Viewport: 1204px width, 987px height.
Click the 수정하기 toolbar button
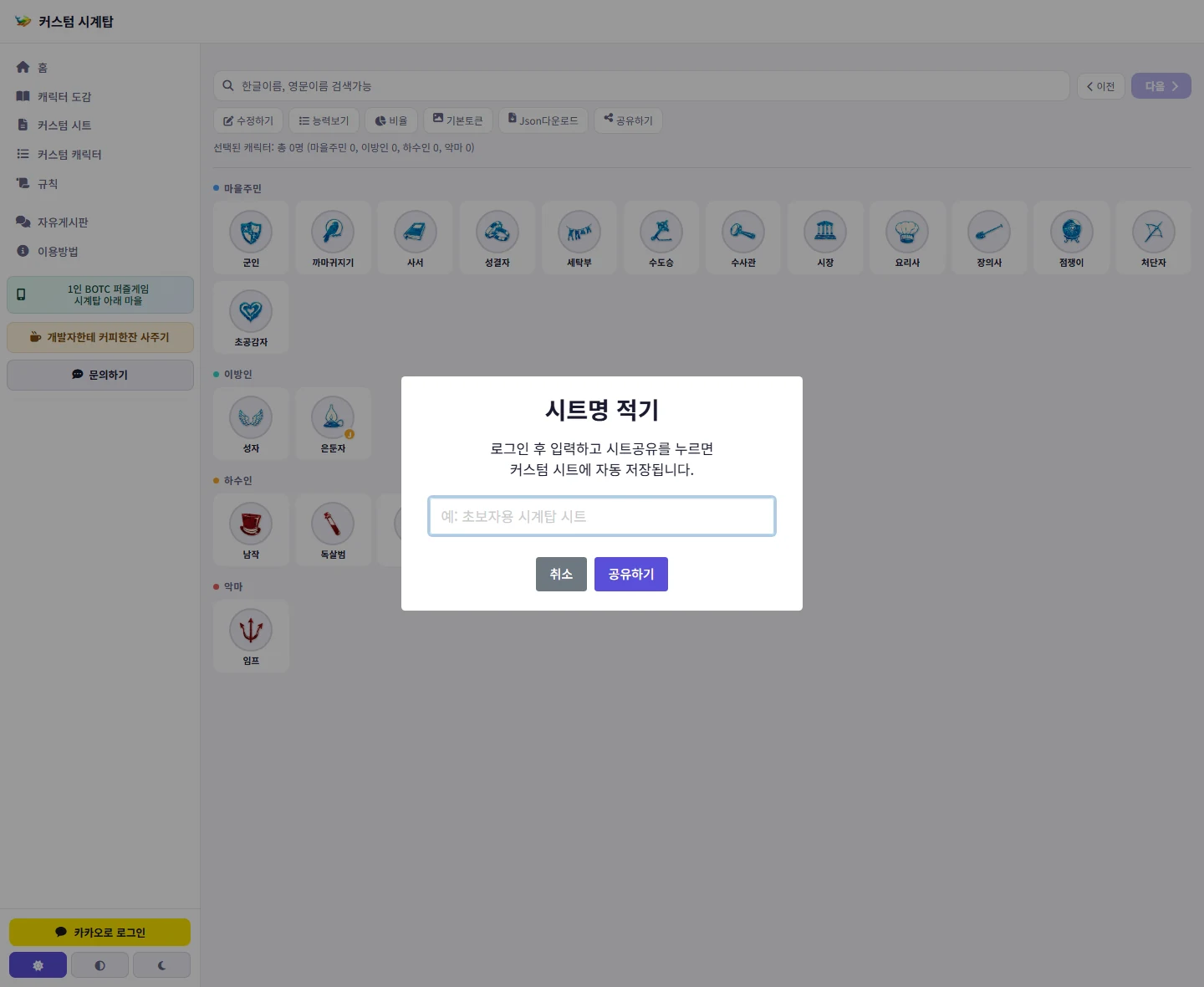tap(248, 120)
